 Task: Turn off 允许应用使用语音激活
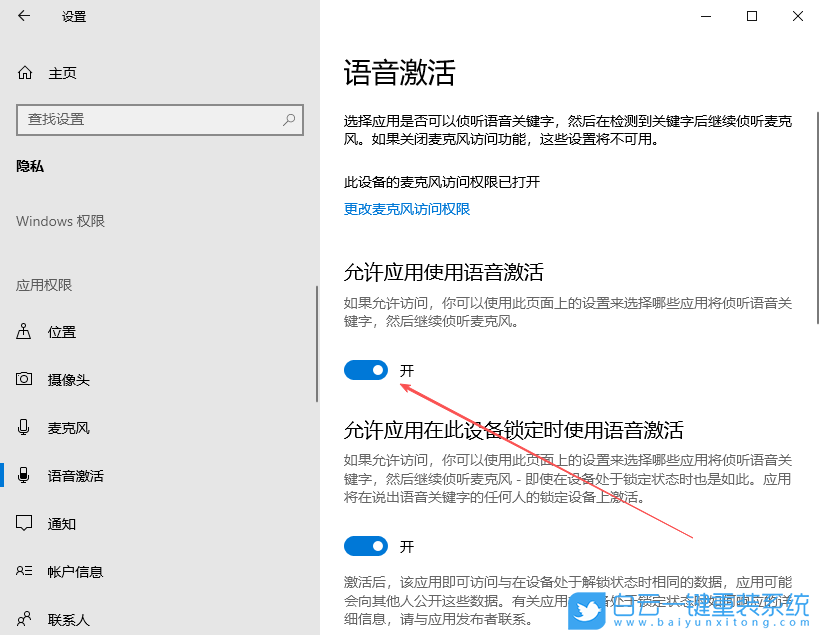365,369
